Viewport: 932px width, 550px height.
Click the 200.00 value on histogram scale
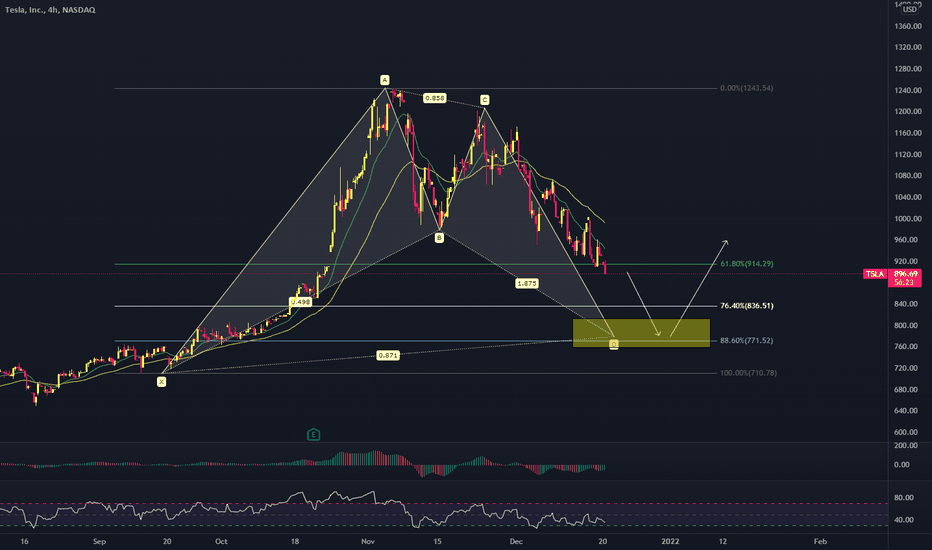(x=908, y=445)
